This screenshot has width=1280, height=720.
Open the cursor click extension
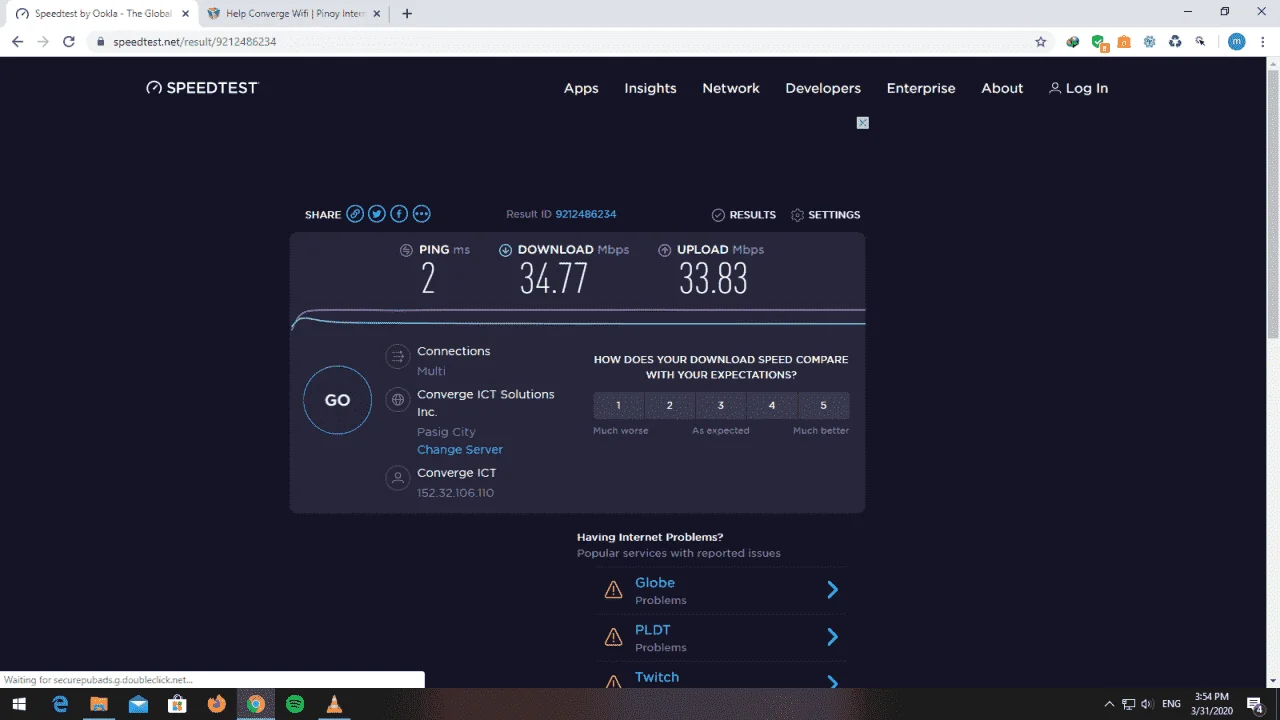point(1201,42)
